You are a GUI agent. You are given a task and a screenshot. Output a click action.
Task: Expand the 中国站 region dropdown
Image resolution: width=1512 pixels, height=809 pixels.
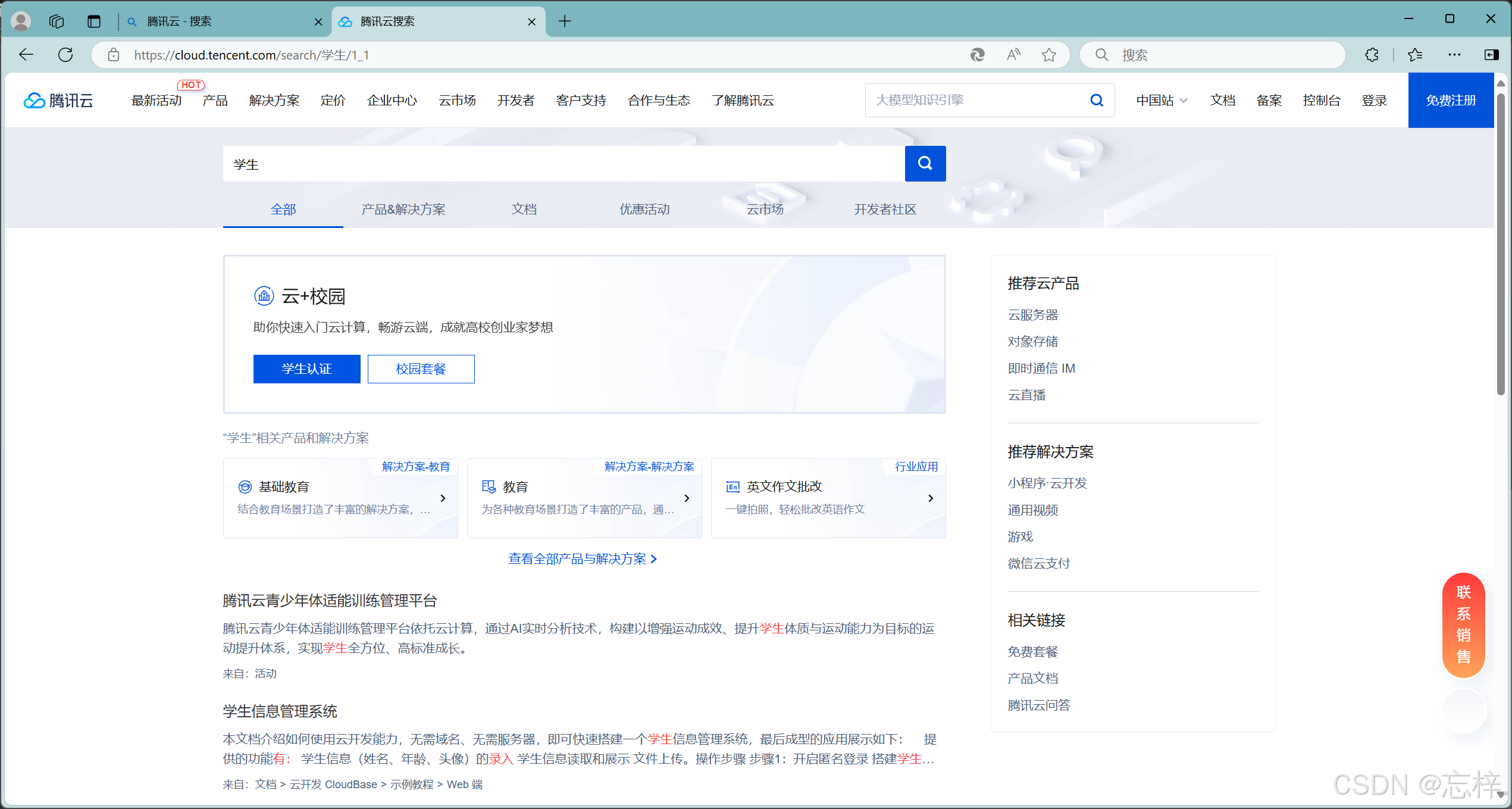[1161, 100]
